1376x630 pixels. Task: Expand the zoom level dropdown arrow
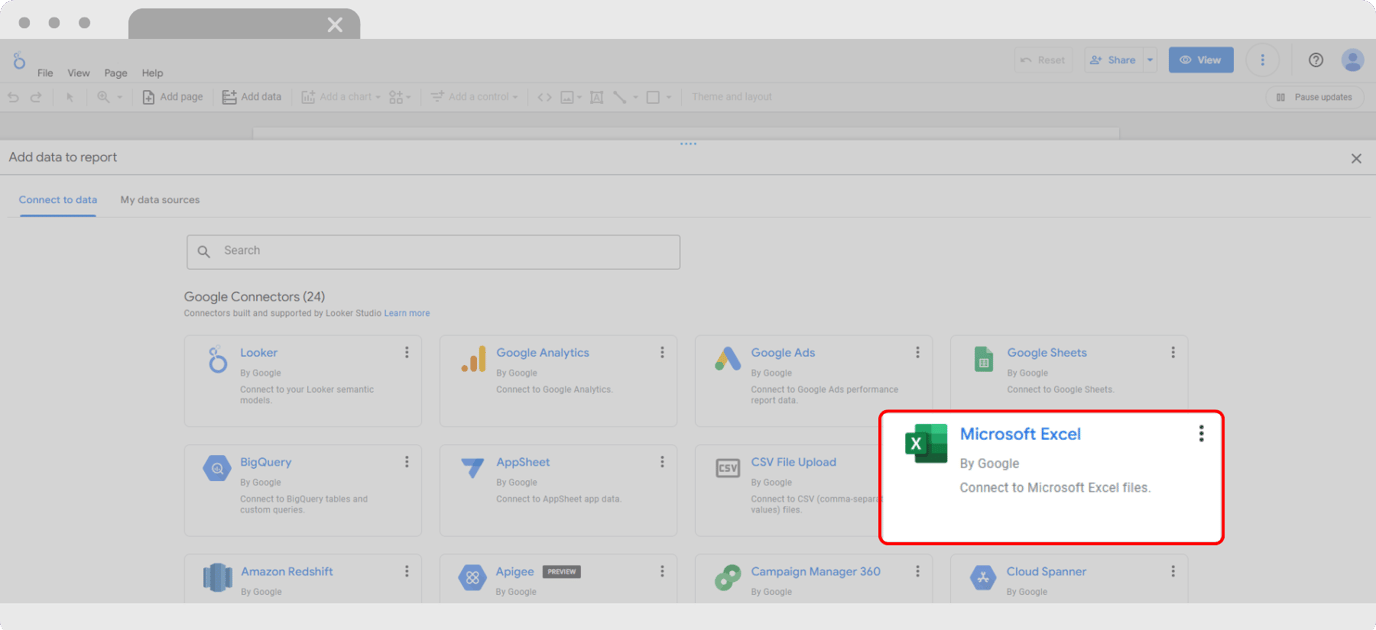click(x=120, y=97)
